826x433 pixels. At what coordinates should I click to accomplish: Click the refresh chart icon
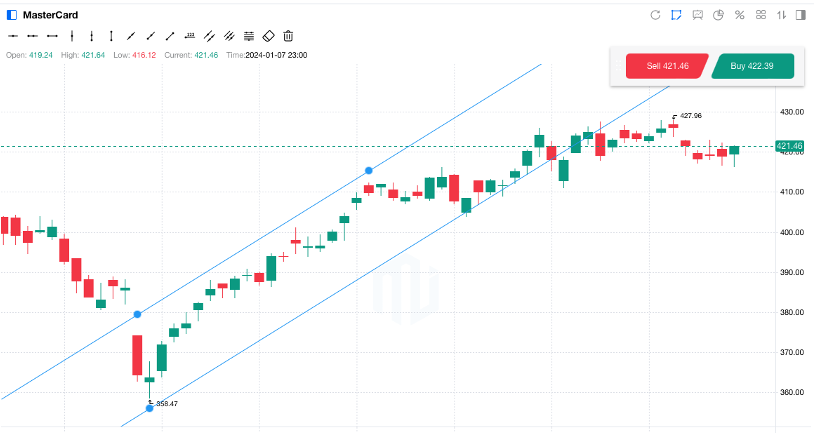click(655, 15)
